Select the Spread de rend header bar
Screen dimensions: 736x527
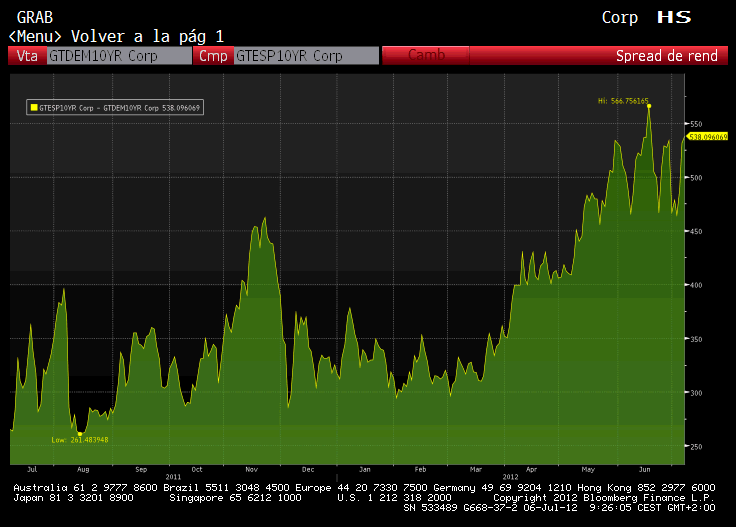click(598, 55)
